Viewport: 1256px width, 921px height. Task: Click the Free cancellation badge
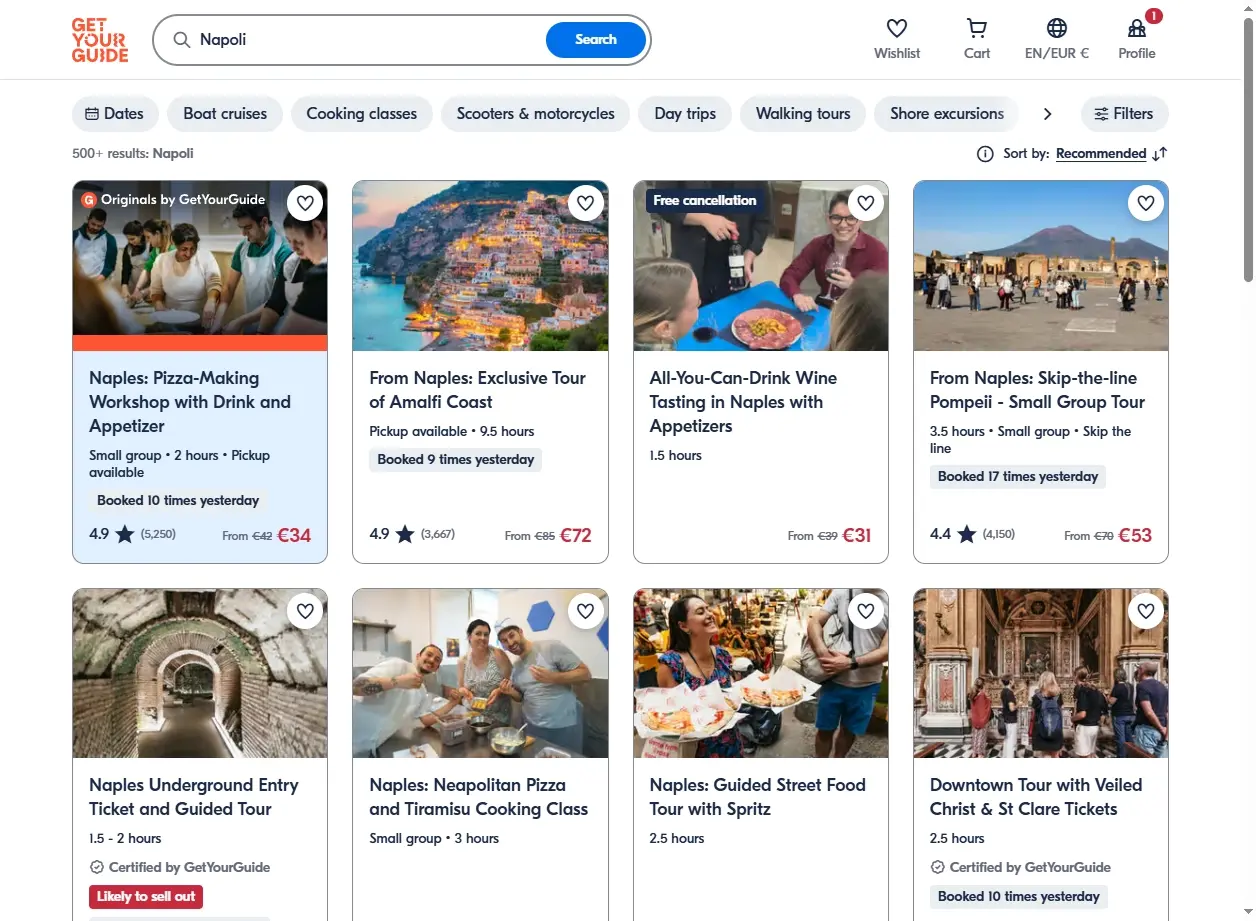(x=705, y=200)
